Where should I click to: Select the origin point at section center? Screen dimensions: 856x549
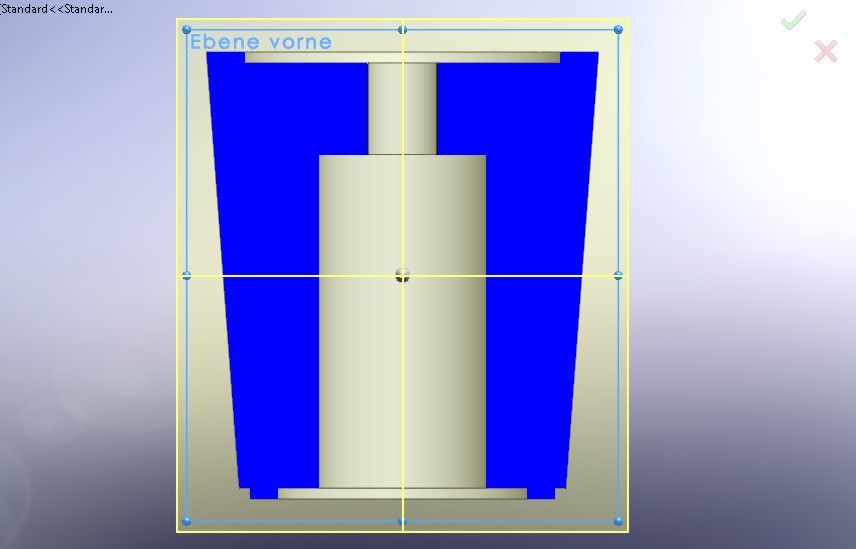coord(402,275)
